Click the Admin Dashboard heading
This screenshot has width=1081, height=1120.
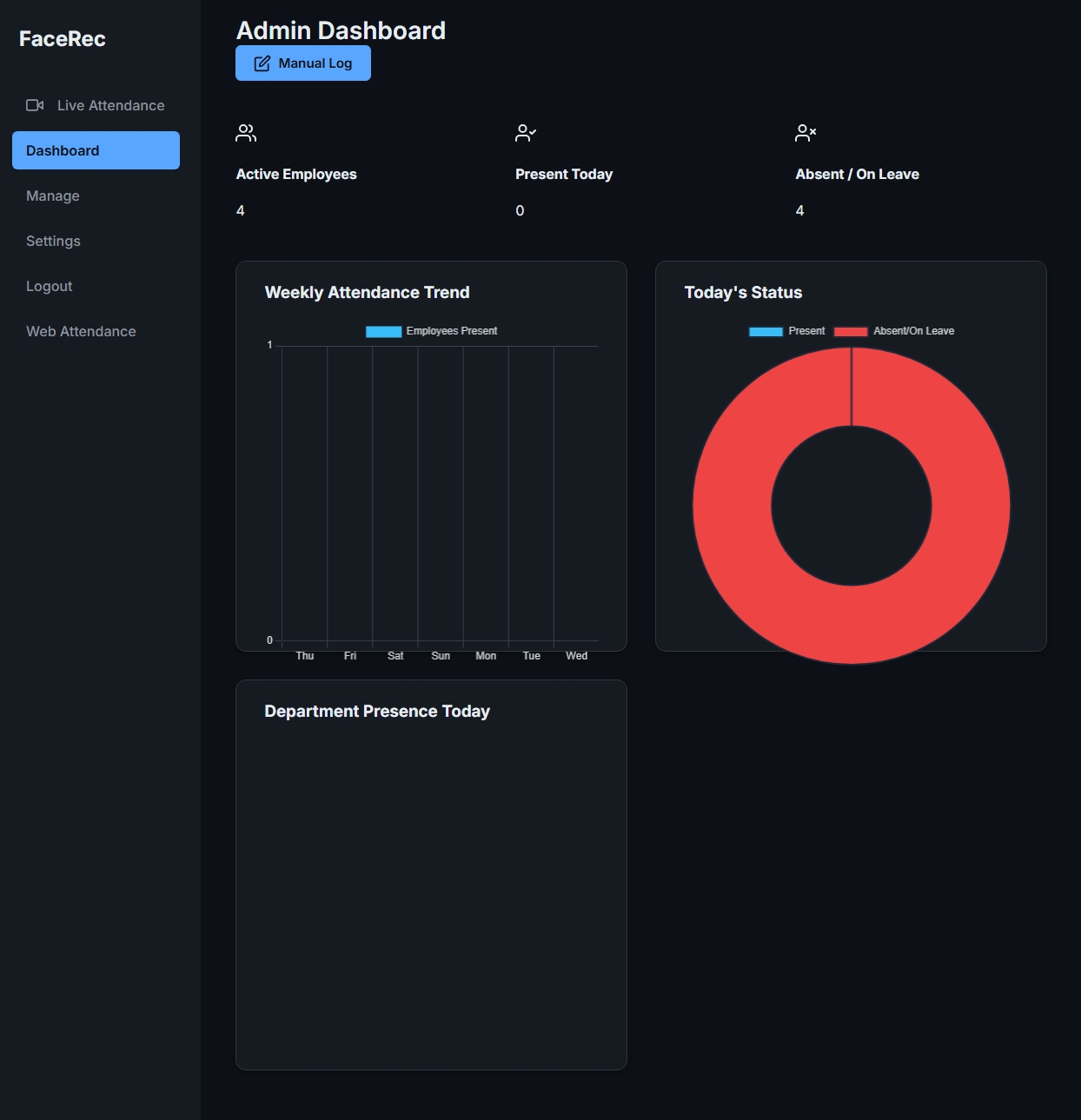[341, 30]
